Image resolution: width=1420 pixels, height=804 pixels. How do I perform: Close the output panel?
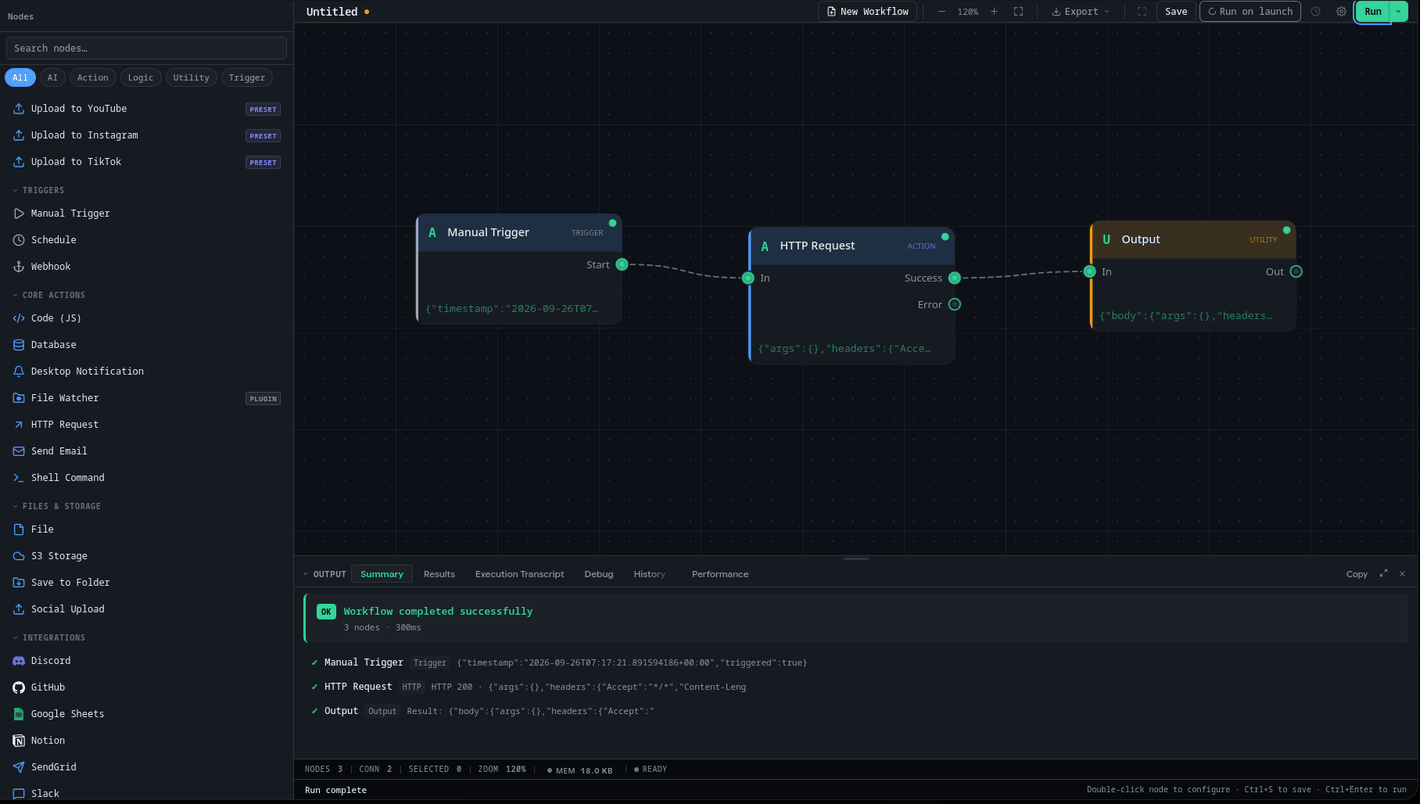[x=1402, y=573]
